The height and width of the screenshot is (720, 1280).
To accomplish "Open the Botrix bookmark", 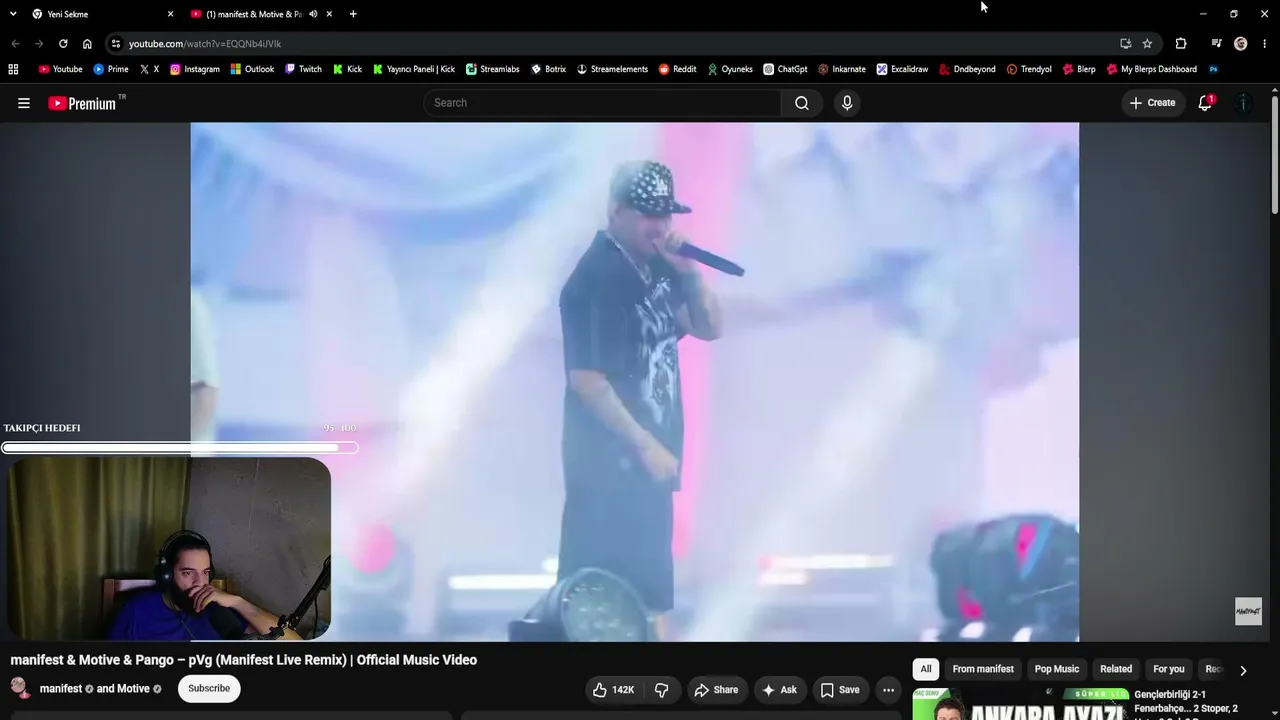I will pyautogui.click(x=548, y=69).
